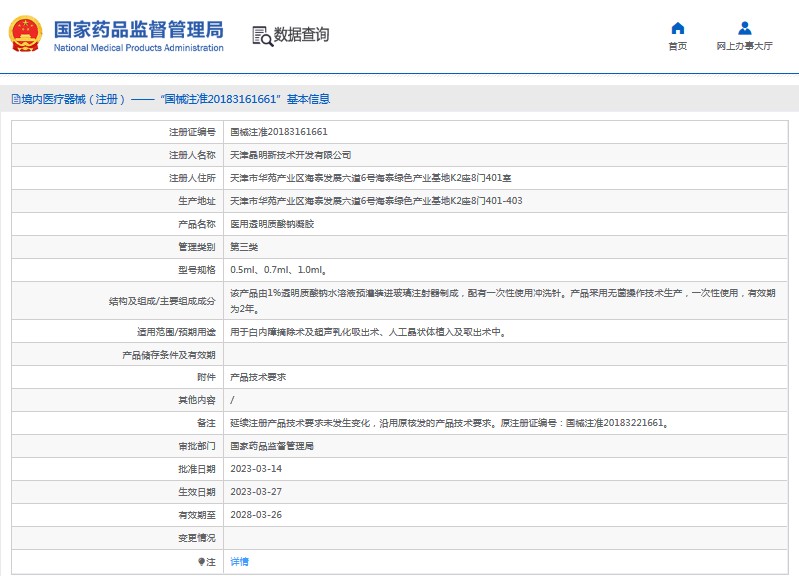Open the 网上办事大厅 text label
The image size is (799, 576).
(744, 46)
